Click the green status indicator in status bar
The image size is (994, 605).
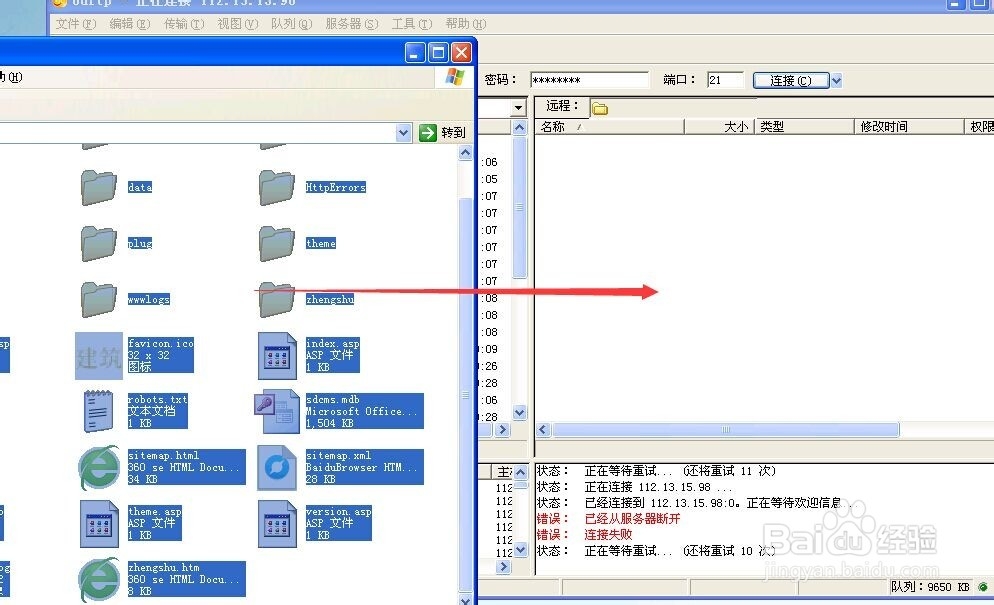(x=983, y=587)
